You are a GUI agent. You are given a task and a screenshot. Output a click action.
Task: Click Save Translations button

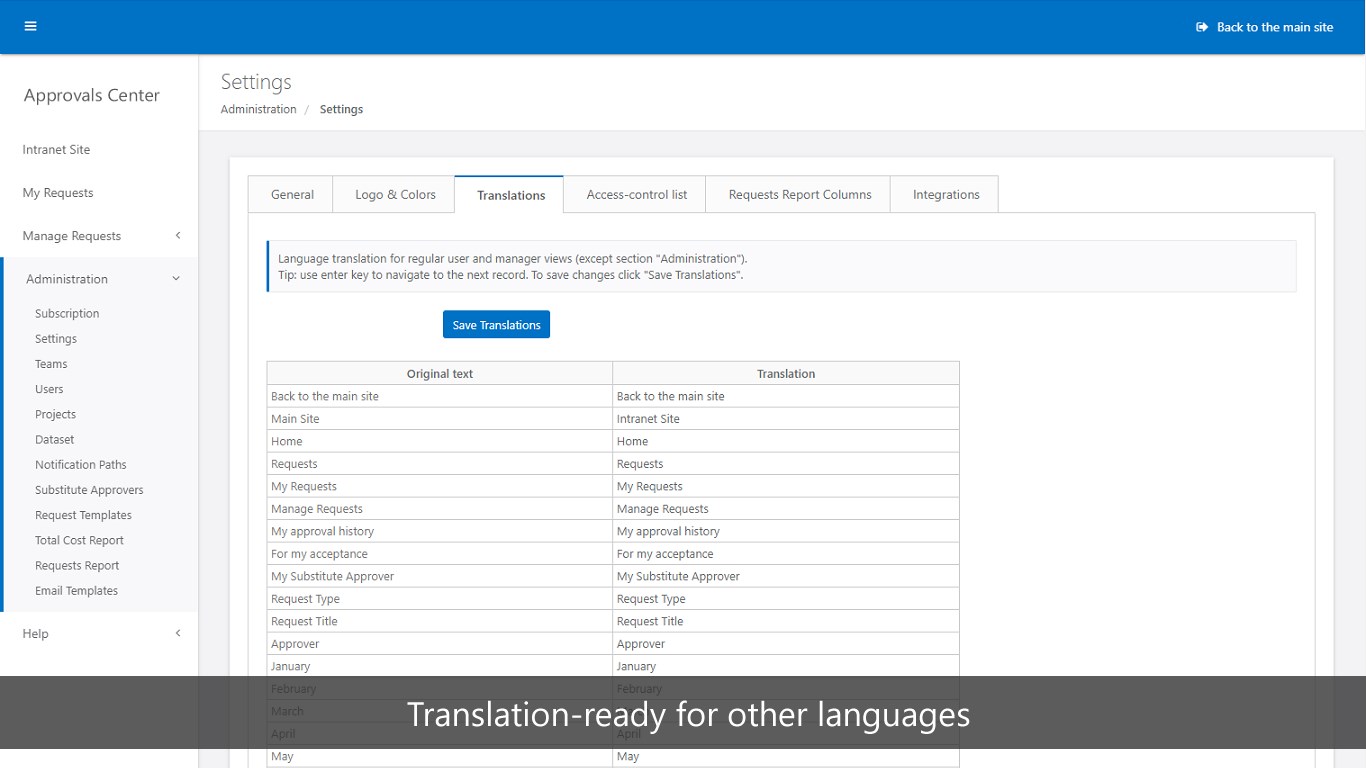click(x=496, y=324)
